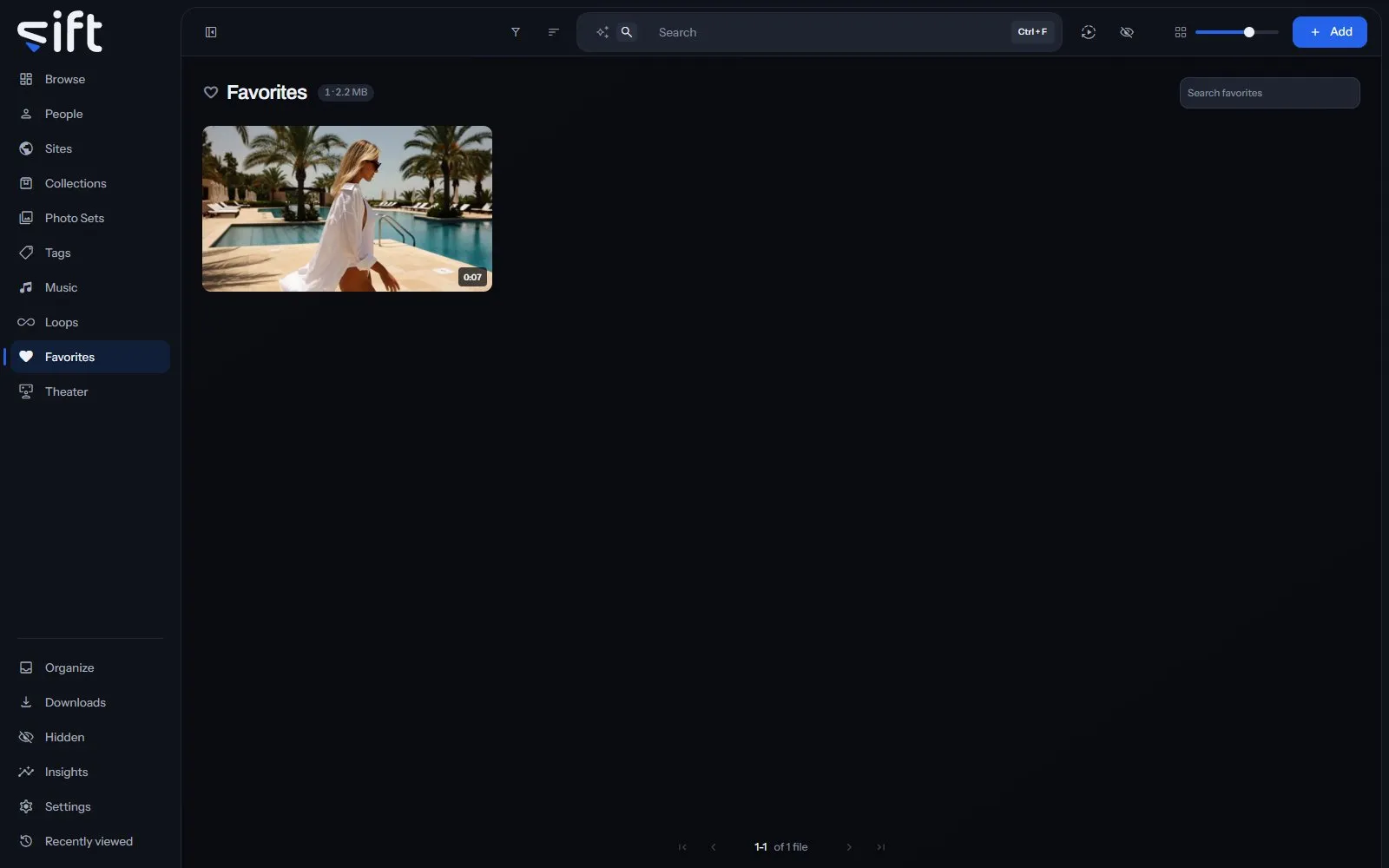This screenshot has height=868, width=1389.
Task: Select Photo Sets
Action: click(90, 218)
